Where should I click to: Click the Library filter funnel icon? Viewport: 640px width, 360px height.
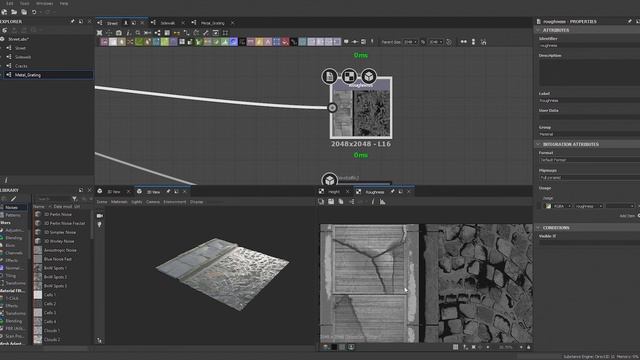(75, 199)
